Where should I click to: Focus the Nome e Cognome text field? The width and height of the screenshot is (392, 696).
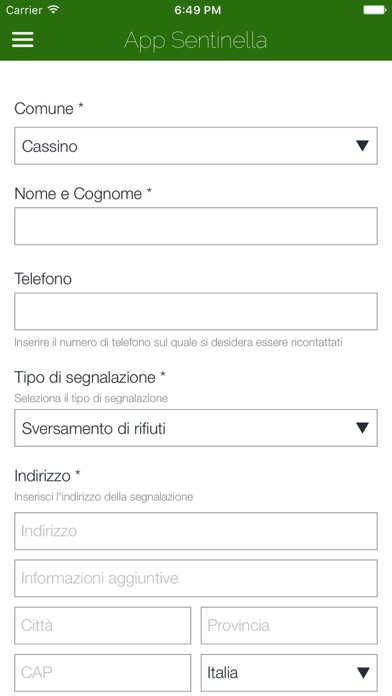point(196,226)
